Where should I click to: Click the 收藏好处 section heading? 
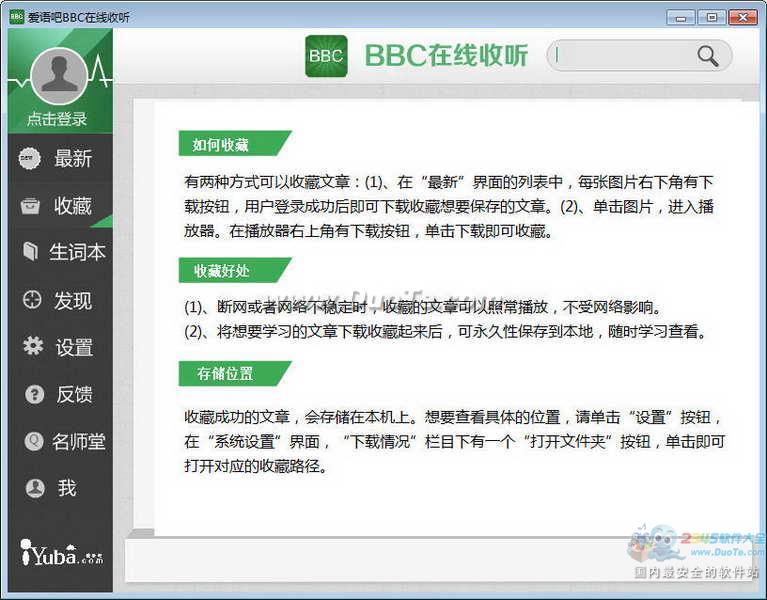[235, 270]
